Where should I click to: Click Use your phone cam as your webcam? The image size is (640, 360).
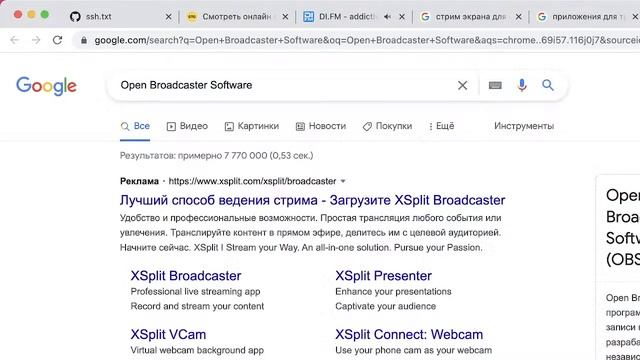[413, 350]
